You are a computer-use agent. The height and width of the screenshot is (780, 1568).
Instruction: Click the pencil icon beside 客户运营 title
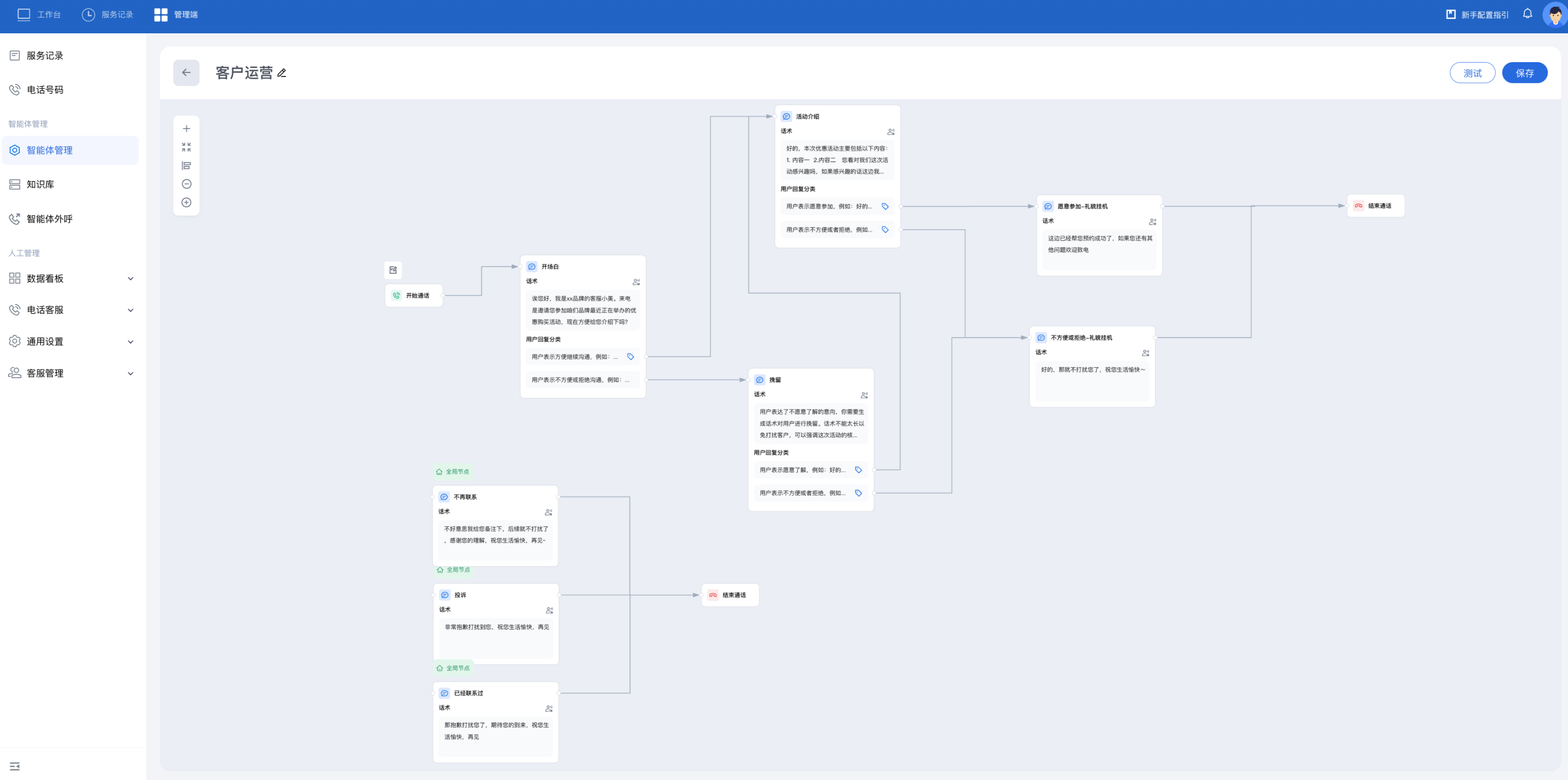click(282, 73)
